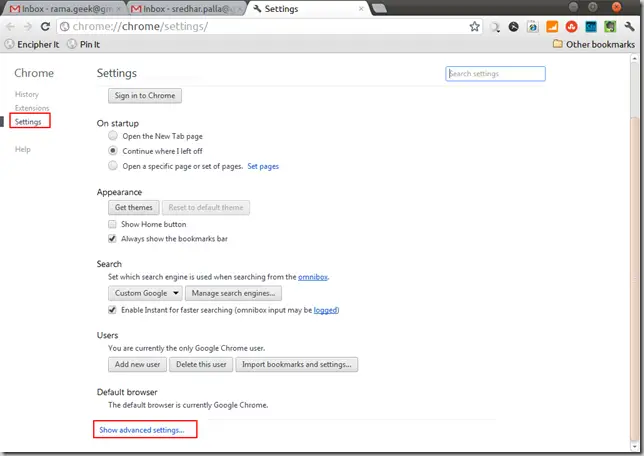This screenshot has width=644, height=456.
Task: Click the vertical scrollbar thumb
Action: tap(635, 279)
